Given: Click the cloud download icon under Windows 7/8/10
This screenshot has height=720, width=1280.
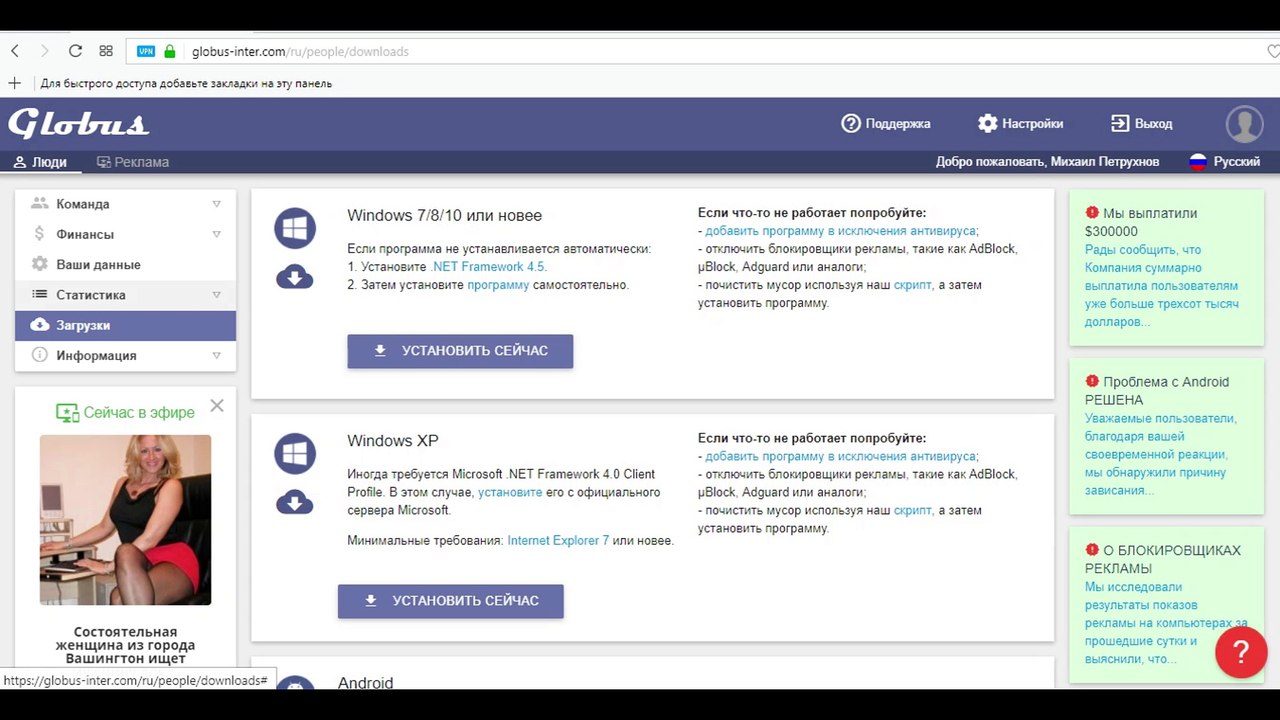Looking at the screenshot, I should [295, 277].
